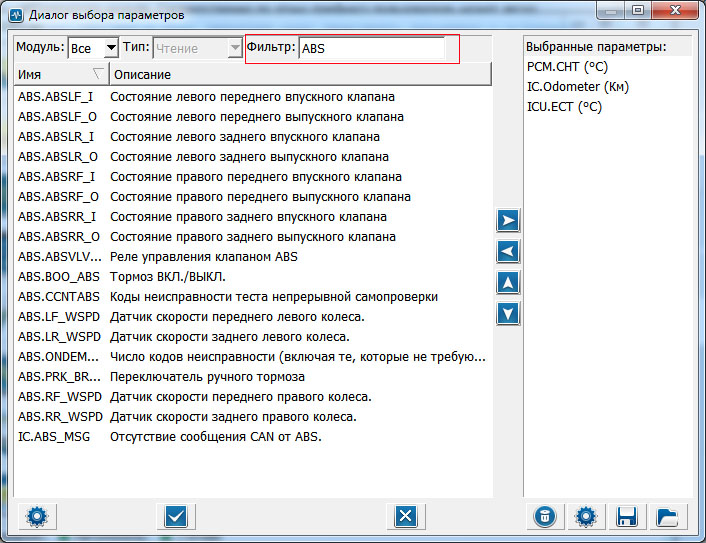Select ABS.ABSLF_O row
This screenshot has height=543, width=706.
click(252, 117)
